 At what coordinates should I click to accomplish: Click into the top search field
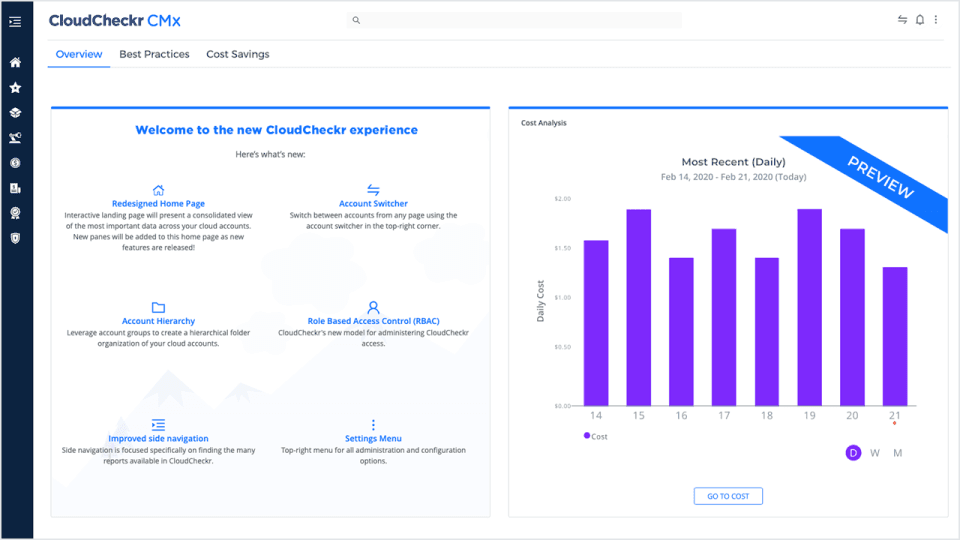pyautogui.click(x=514, y=20)
